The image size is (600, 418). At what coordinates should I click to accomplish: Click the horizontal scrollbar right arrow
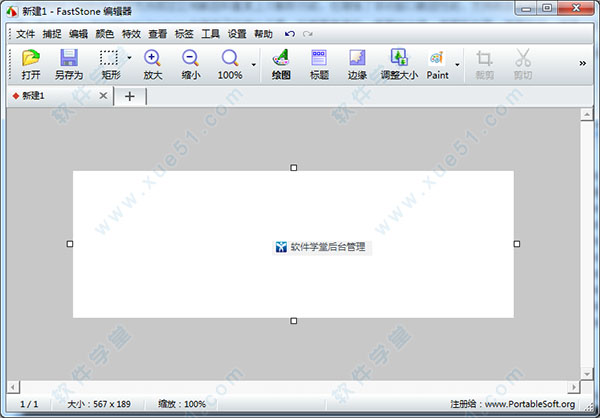click(574, 387)
